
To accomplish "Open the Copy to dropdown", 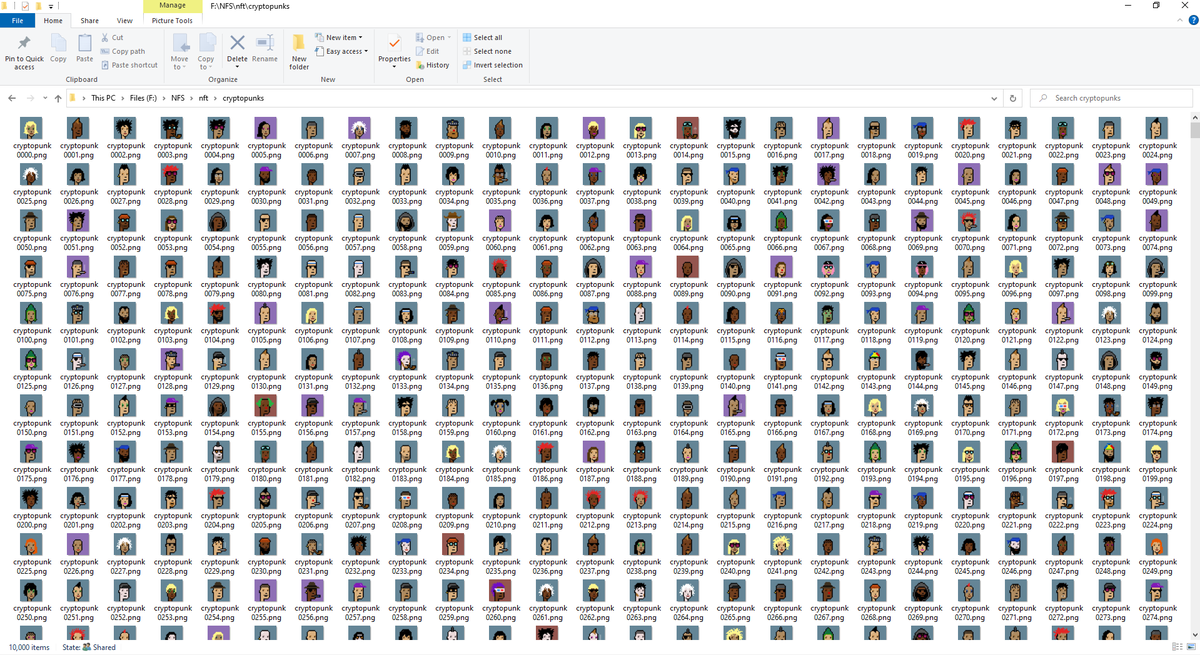I will point(206,52).
